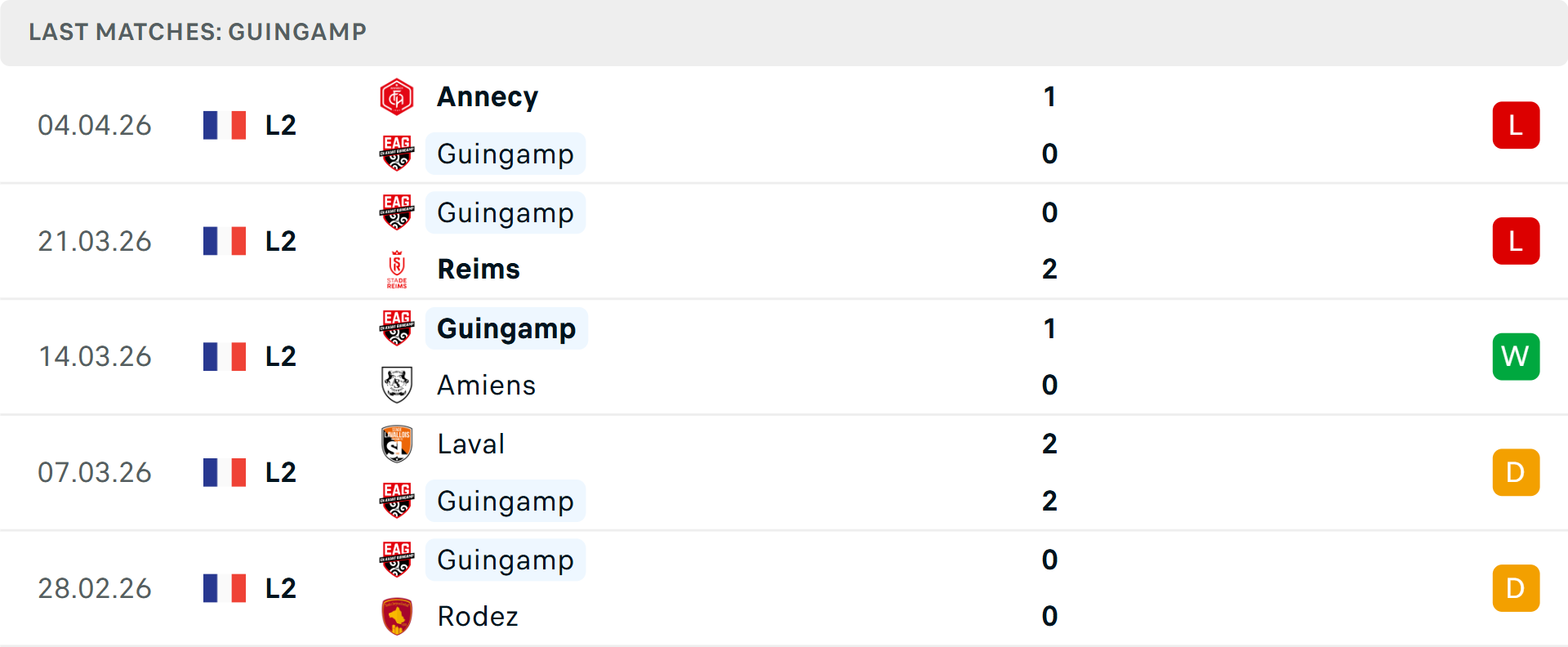Click the French flag next to 04.04.26
Image resolution: width=1568 pixels, height=647 pixels.
tap(225, 124)
